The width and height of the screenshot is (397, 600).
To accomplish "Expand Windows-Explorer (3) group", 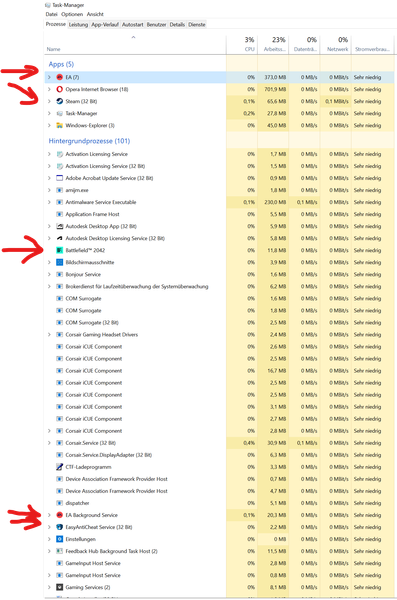I will tap(49, 126).
